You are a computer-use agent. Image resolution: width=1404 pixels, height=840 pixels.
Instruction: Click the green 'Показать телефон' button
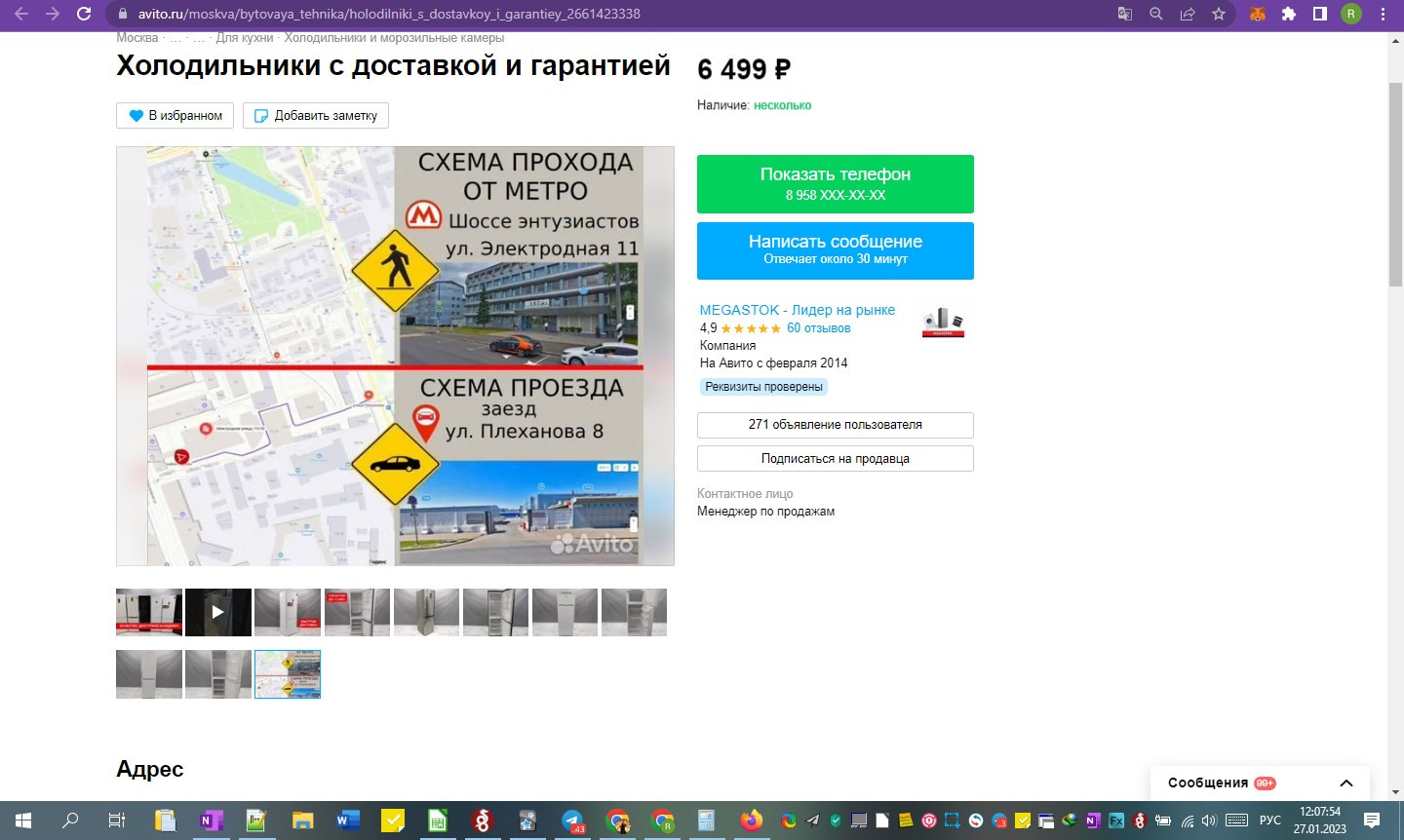(836, 183)
